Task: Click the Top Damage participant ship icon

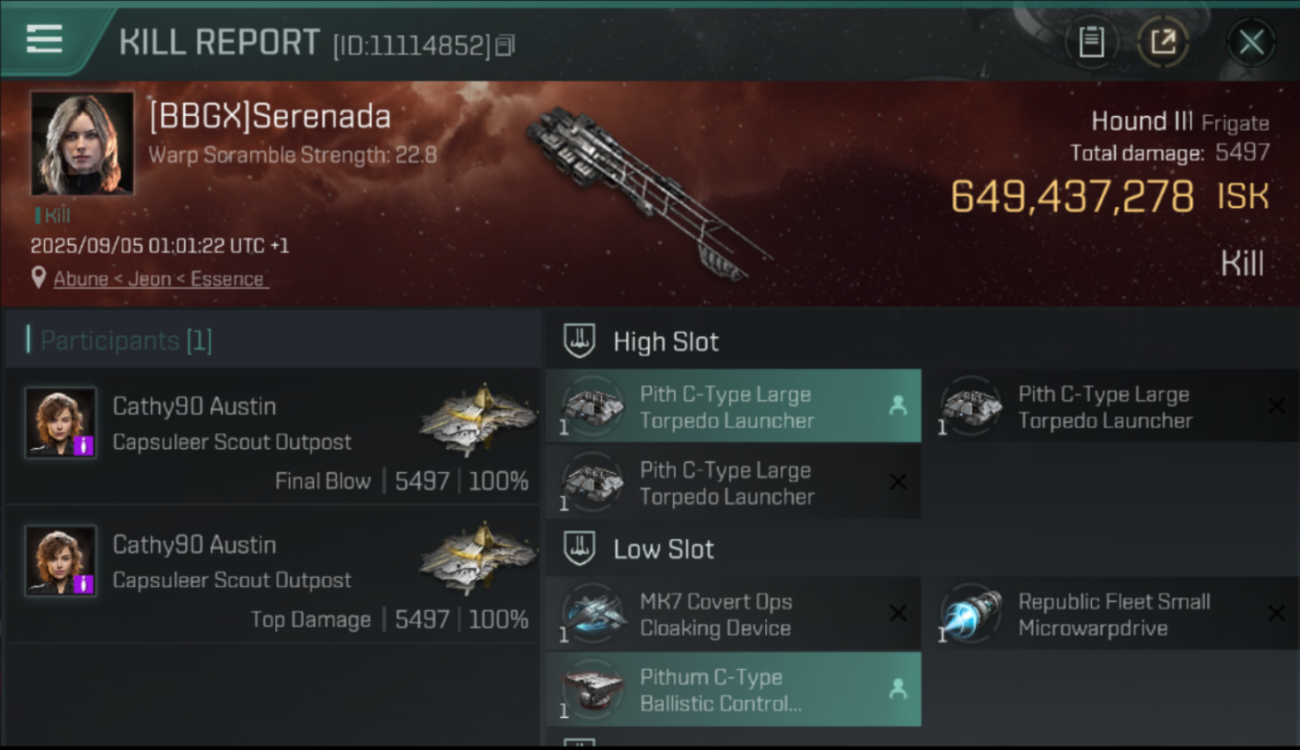Action: (478, 559)
